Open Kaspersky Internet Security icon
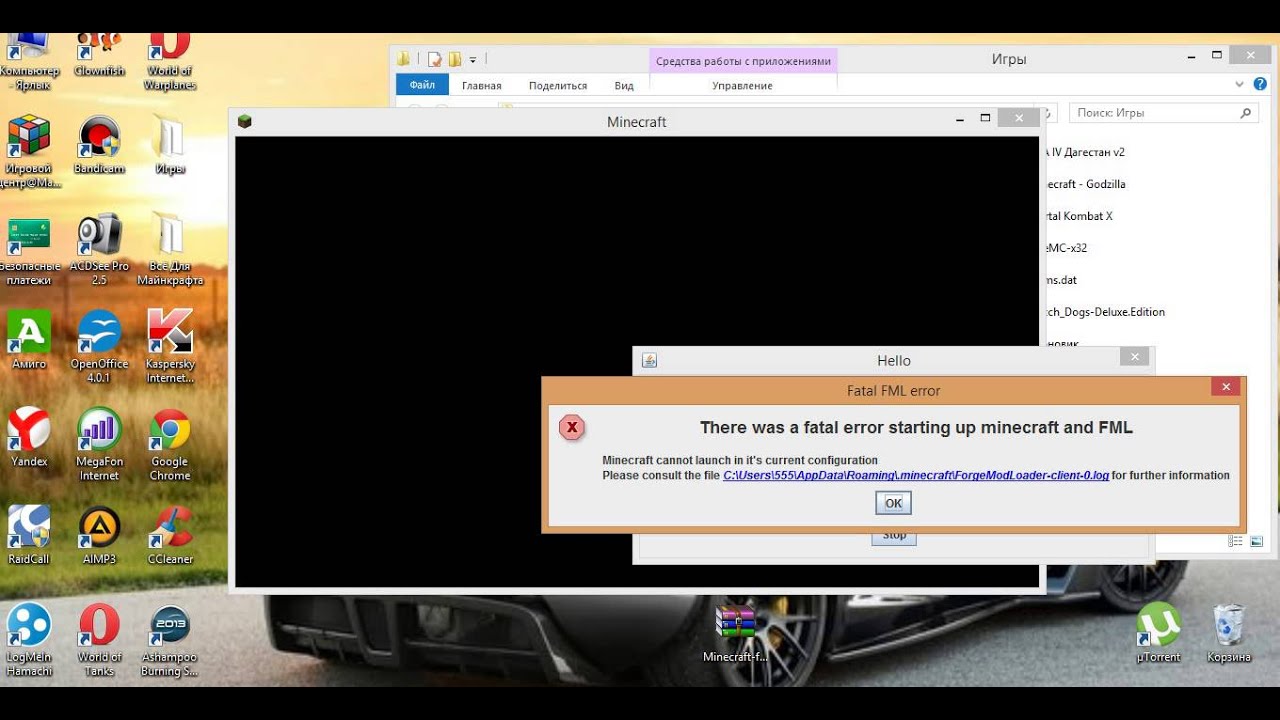Screen dimensions: 1280x720 tap(169, 347)
